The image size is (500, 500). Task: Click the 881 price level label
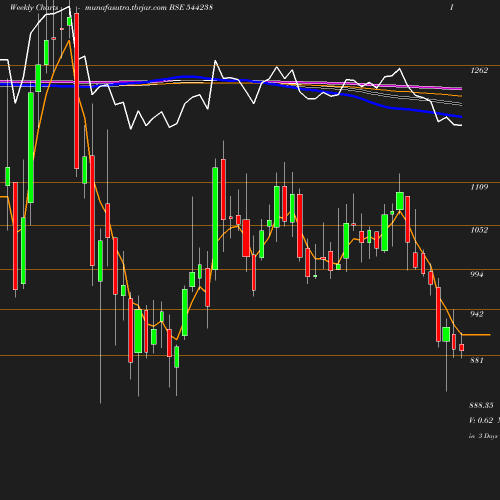476,360
